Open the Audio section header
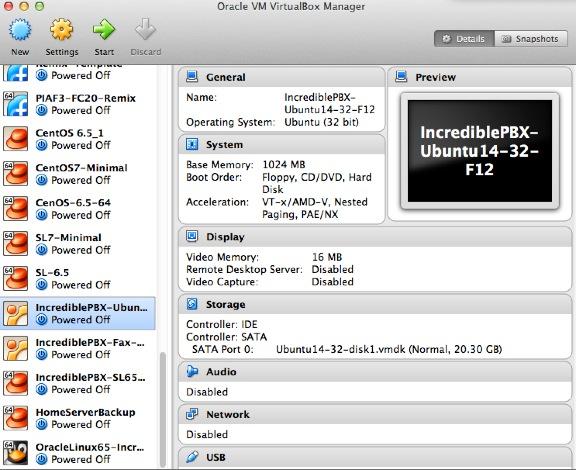 [375, 372]
